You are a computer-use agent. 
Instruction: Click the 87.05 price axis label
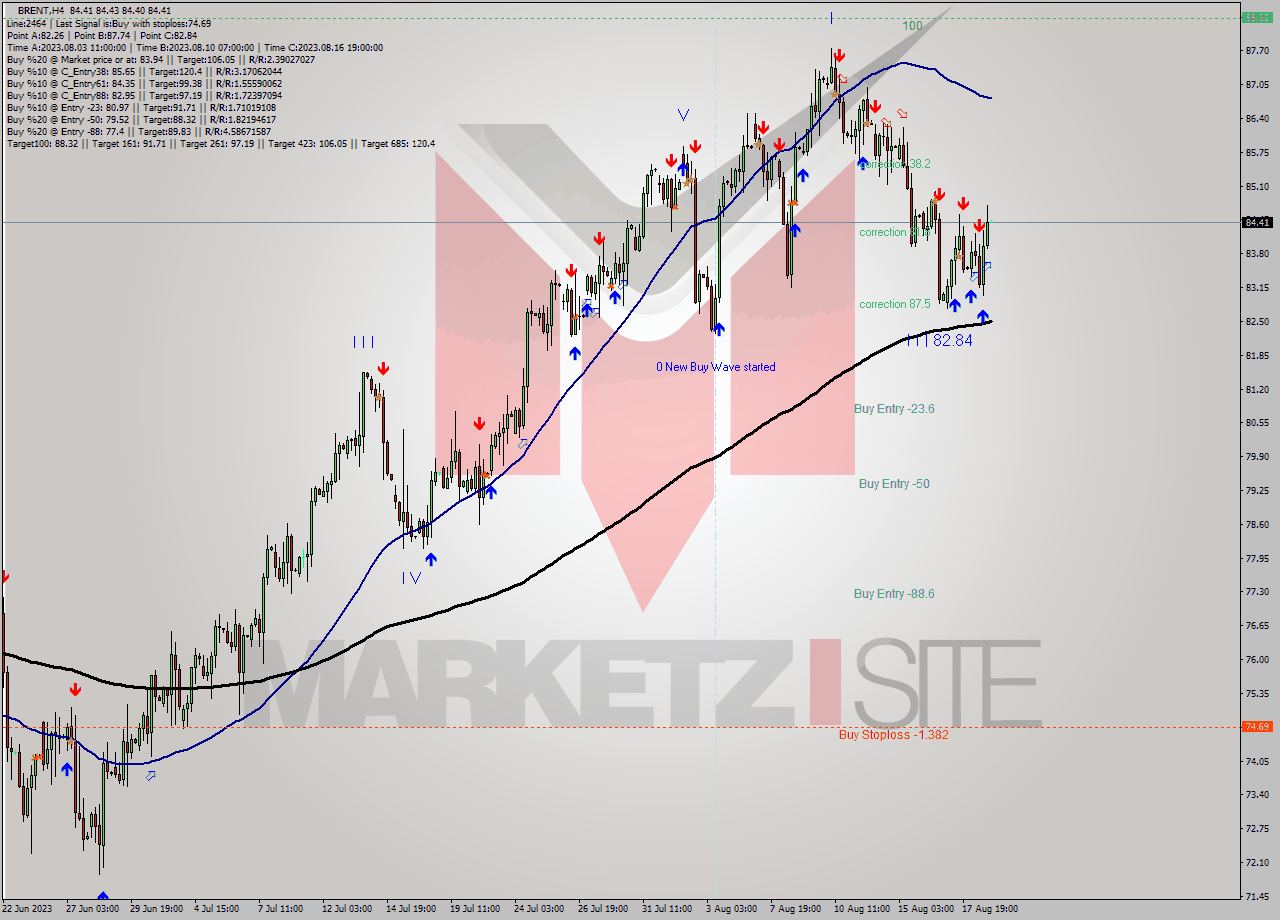pyautogui.click(x=1257, y=84)
